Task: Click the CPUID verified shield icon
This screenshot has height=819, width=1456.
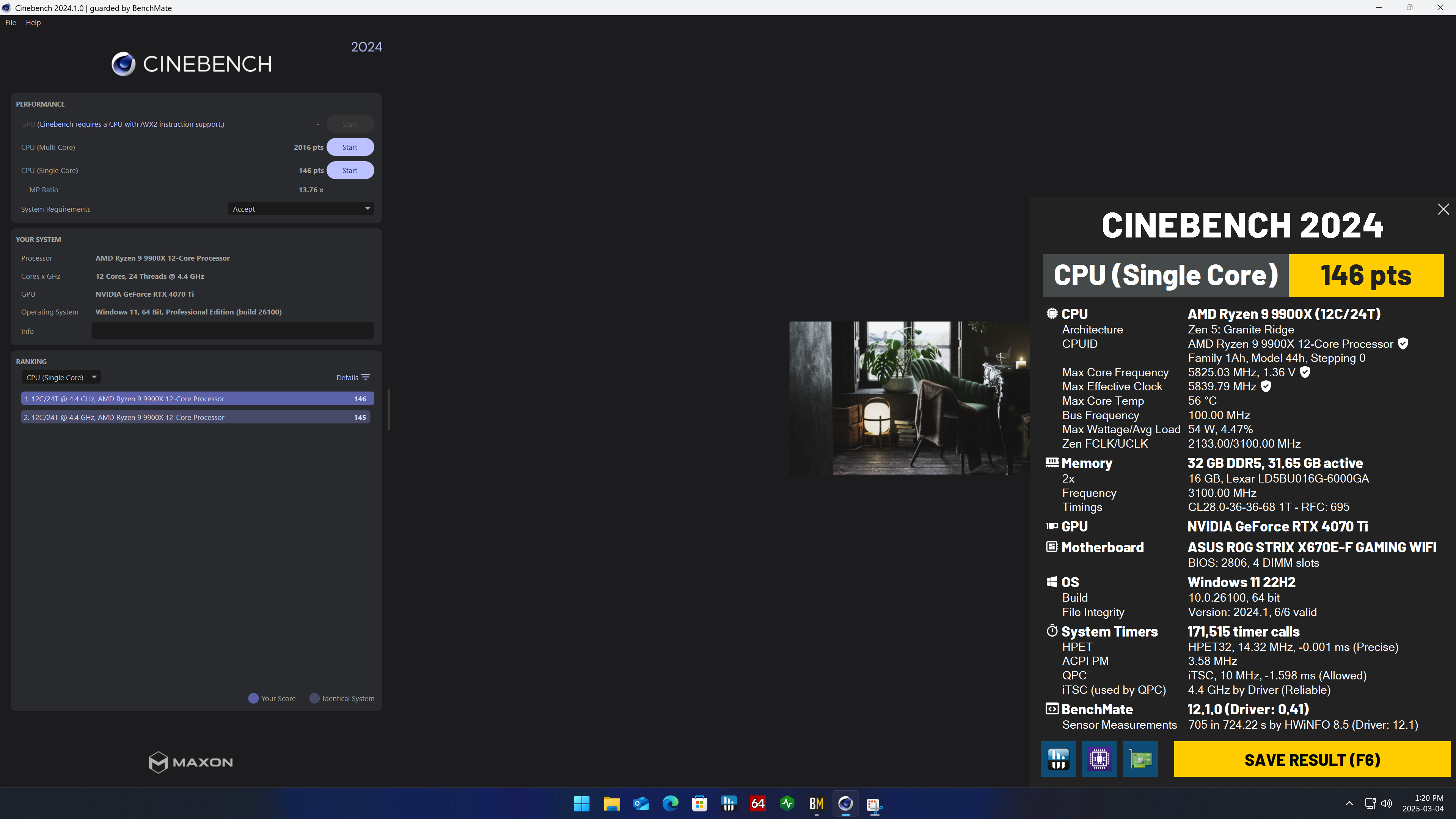Action: point(1403,344)
